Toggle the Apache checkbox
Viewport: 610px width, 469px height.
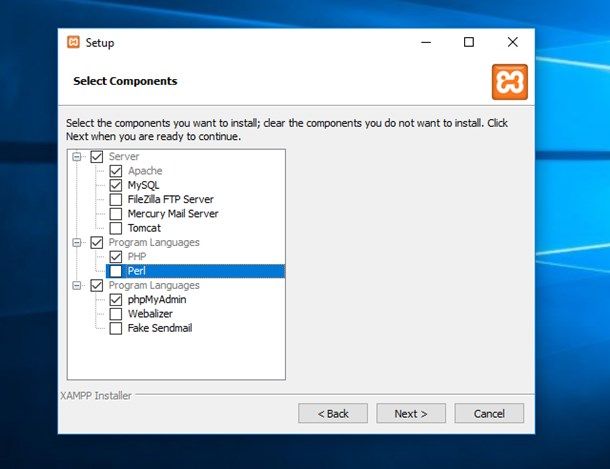(x=116, y=171)
